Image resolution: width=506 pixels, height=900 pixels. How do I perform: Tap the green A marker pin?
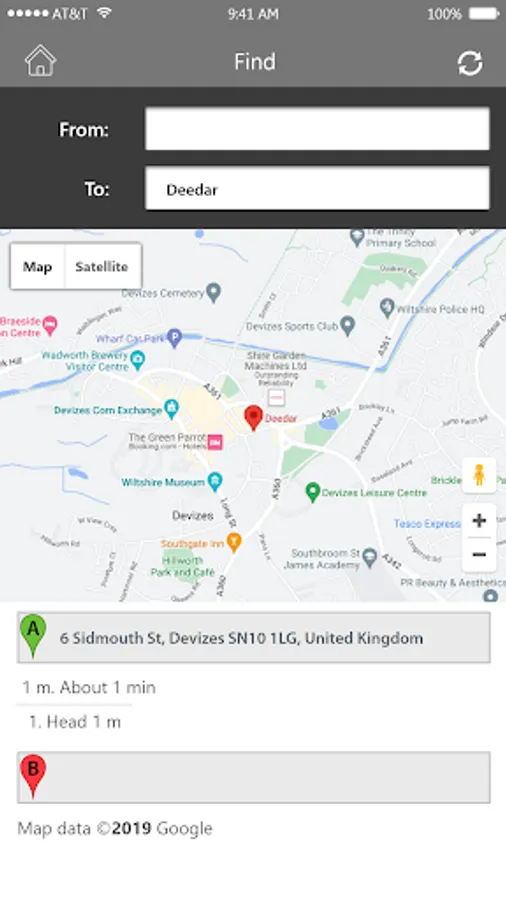(33, 636)
